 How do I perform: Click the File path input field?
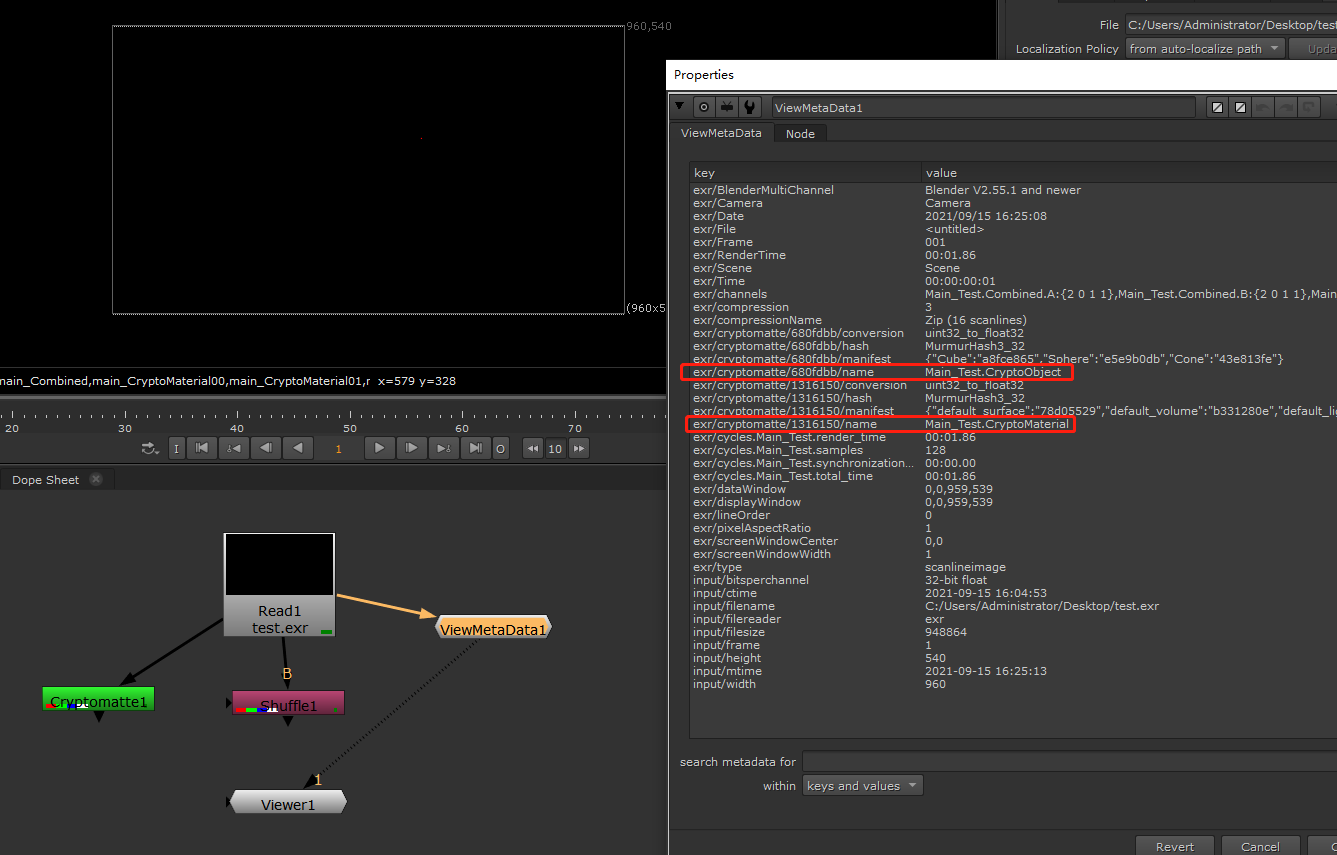click(1230, 25)
